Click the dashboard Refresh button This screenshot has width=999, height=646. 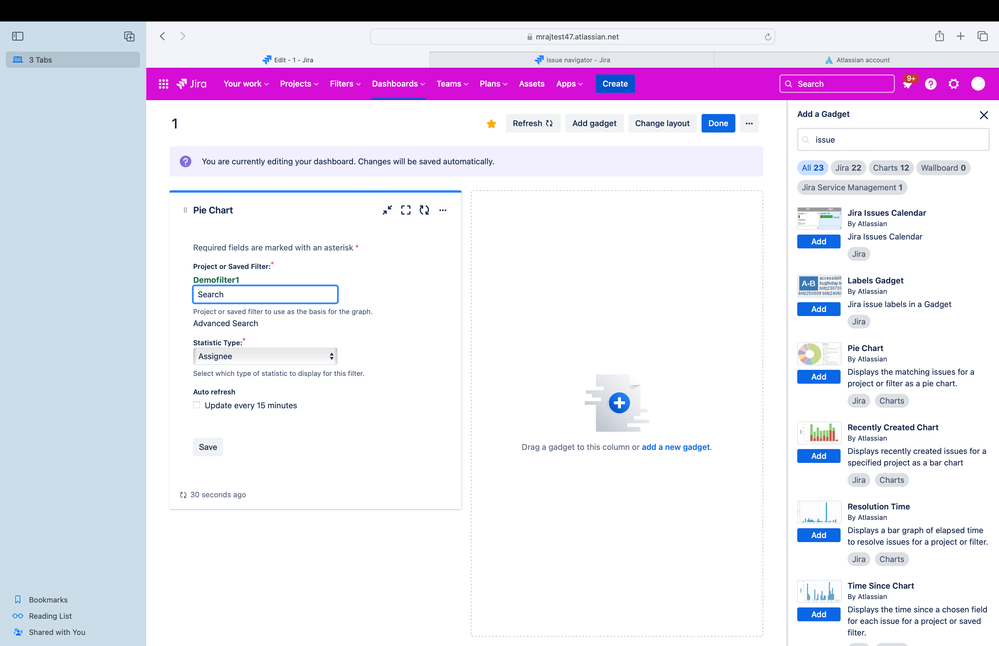click(x=533, y=124)
